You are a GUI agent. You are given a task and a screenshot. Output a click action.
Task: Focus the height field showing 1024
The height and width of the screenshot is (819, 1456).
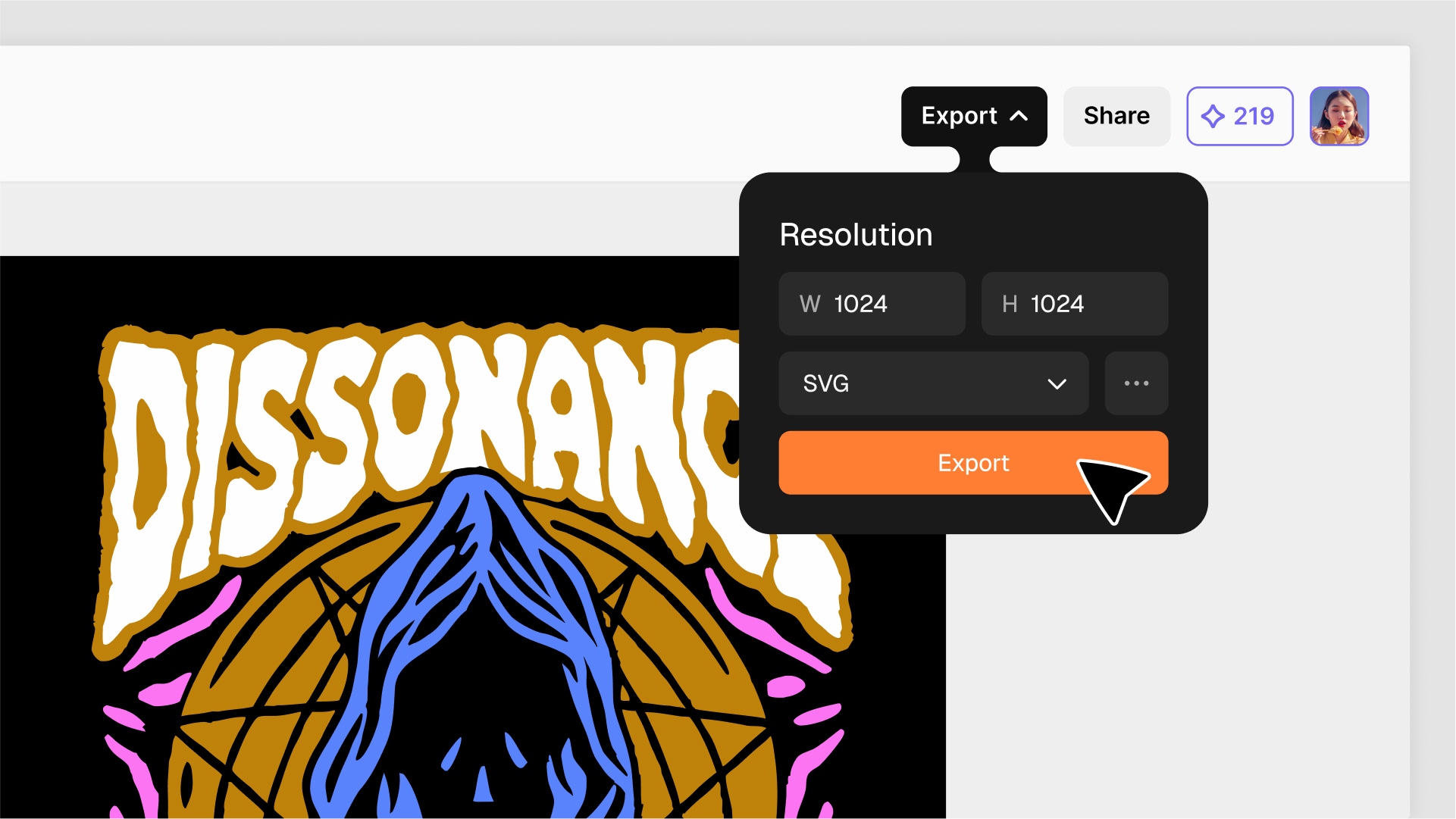(1074, 304)
